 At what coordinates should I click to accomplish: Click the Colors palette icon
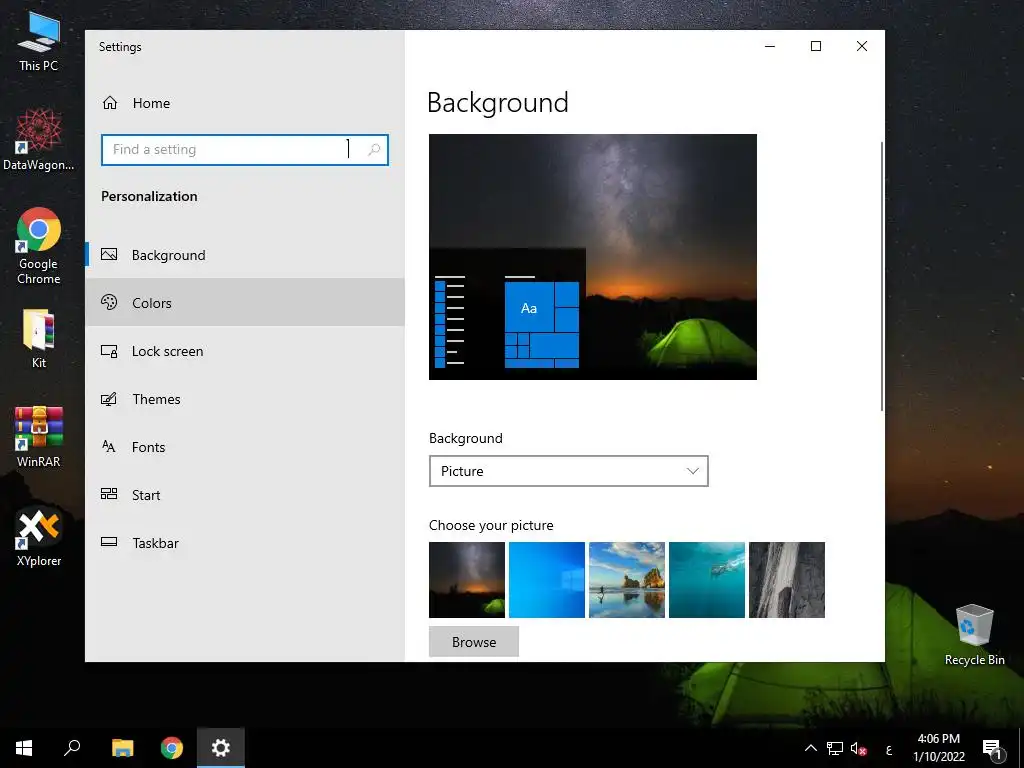(x=109, y=302)
